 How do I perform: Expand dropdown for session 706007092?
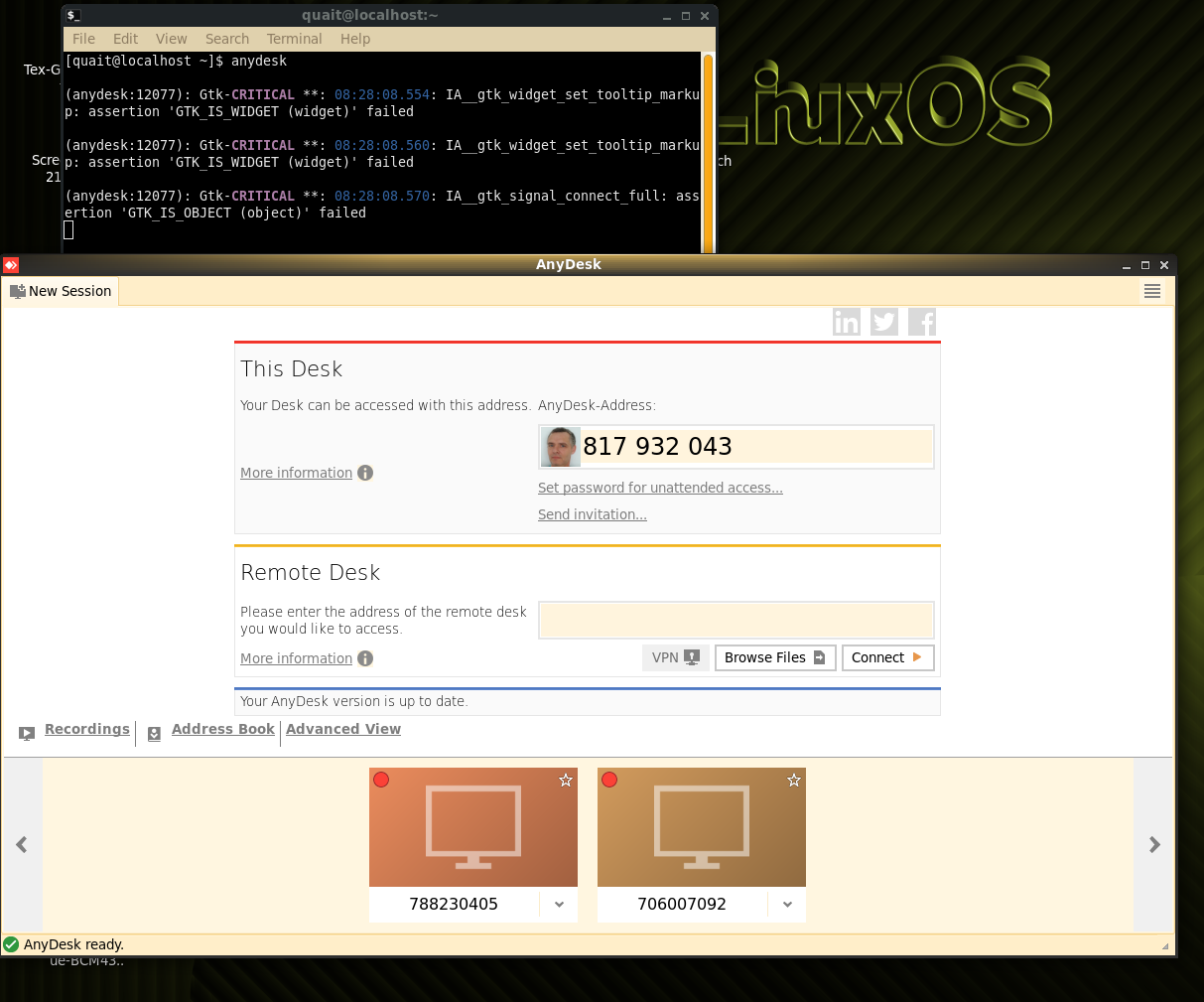[x=787, y=905]
